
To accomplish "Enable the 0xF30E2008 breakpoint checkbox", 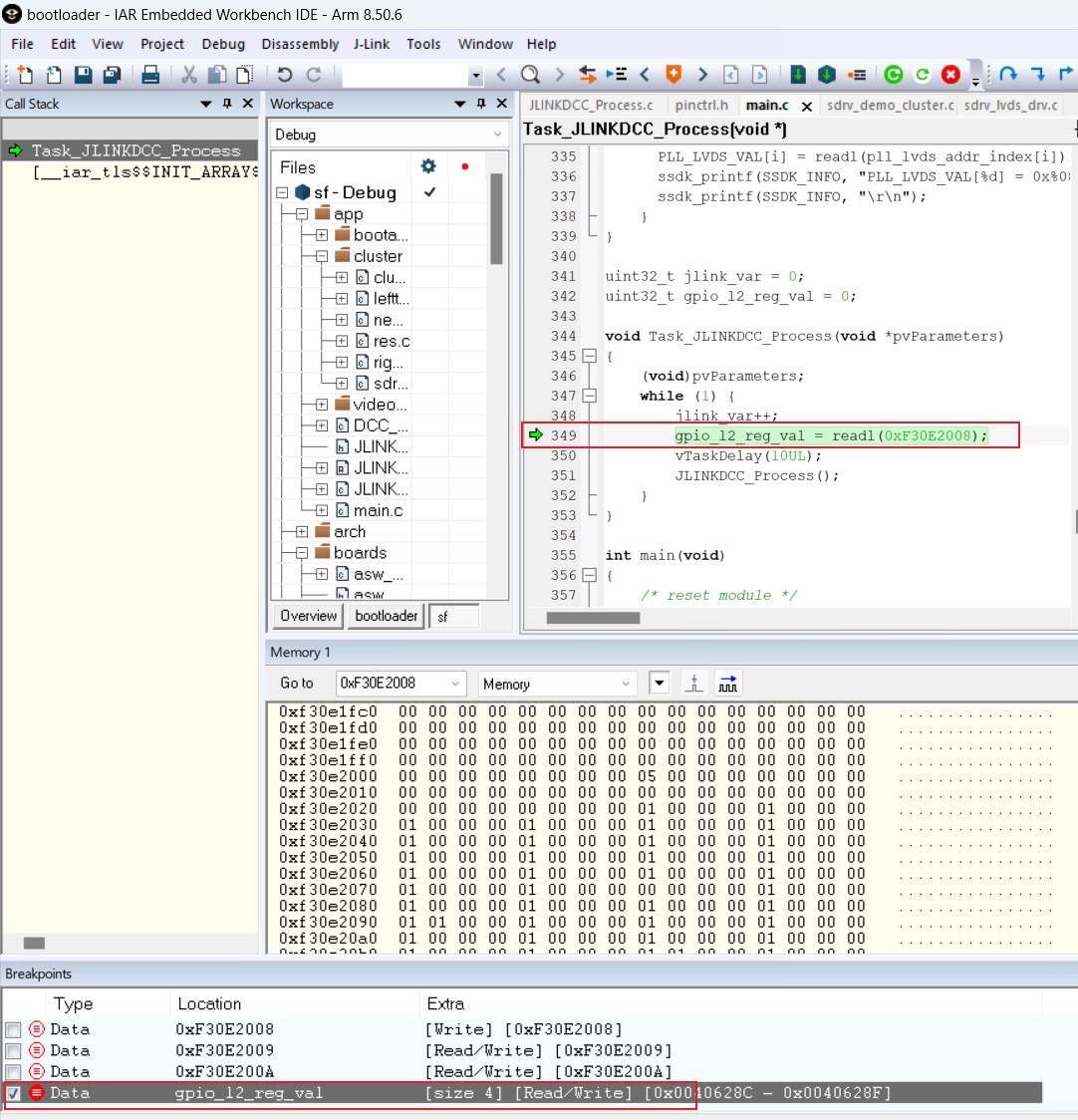I will [x=13, y=1029].
